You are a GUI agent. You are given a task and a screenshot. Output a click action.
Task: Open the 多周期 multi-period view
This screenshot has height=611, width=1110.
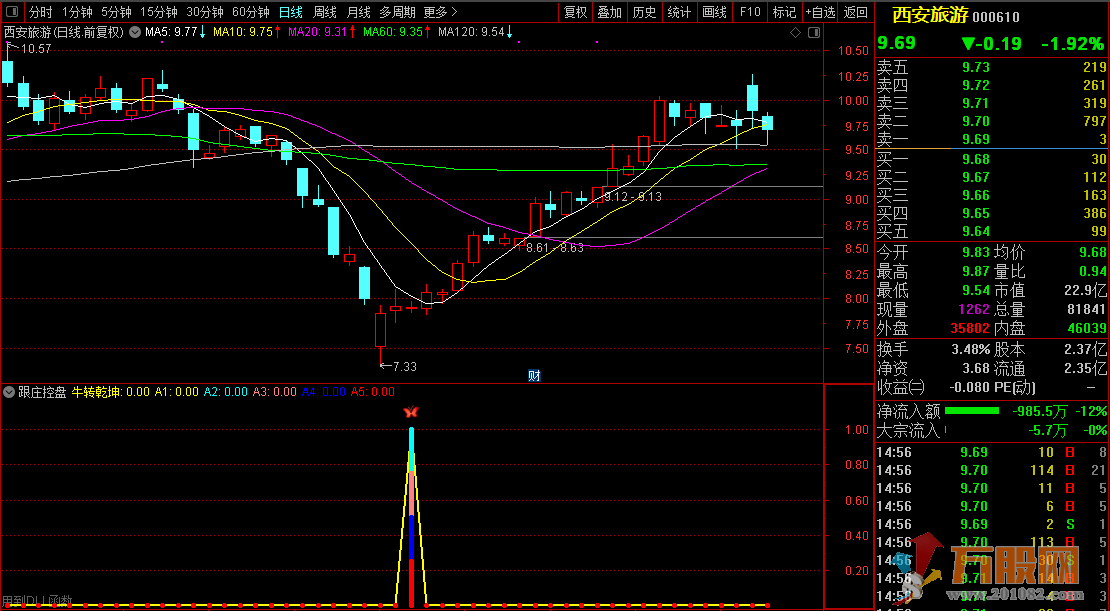pyautogui.click(x=397, y=12)
